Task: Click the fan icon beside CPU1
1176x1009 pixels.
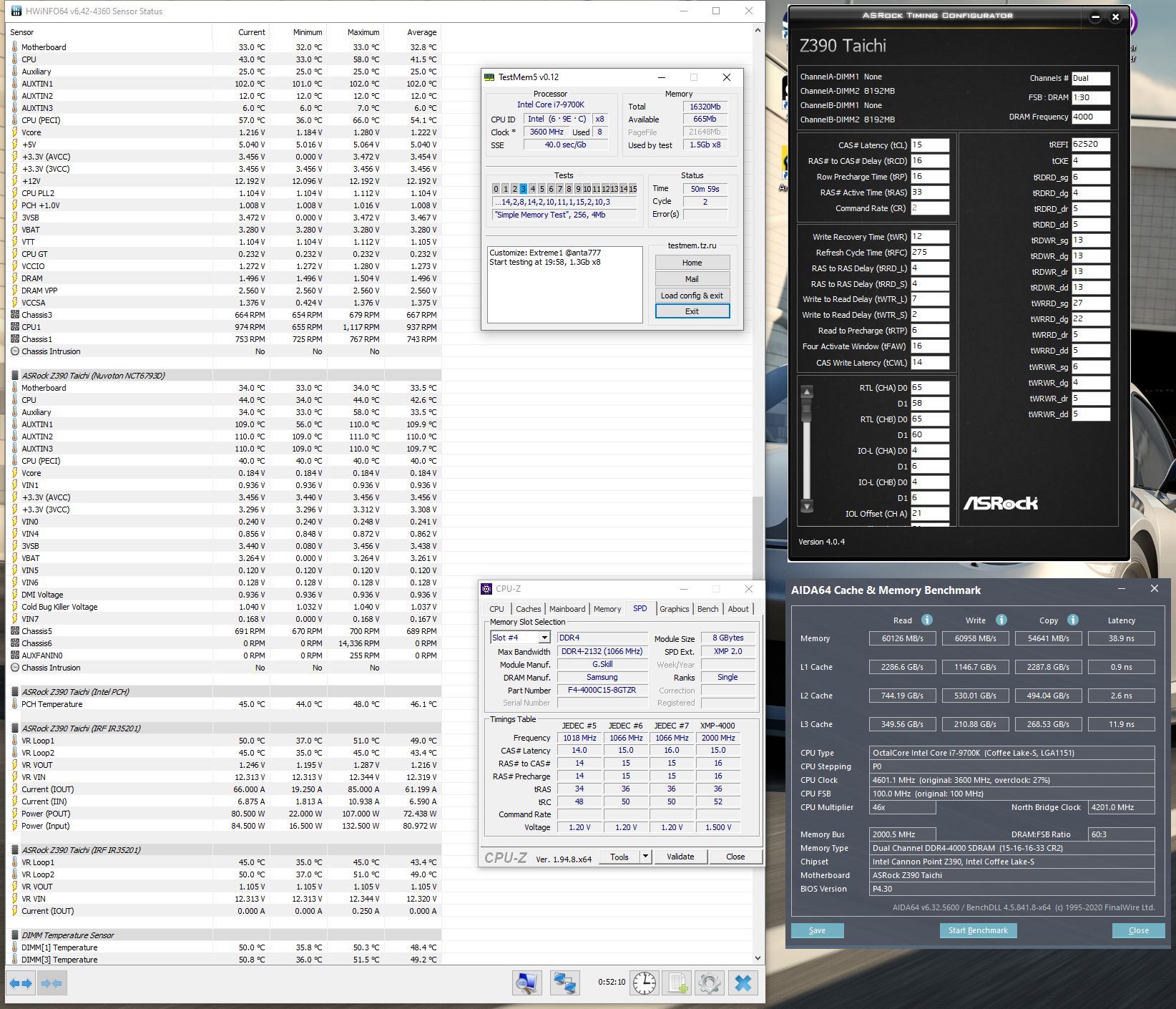Action: click(x=15, y=327)
